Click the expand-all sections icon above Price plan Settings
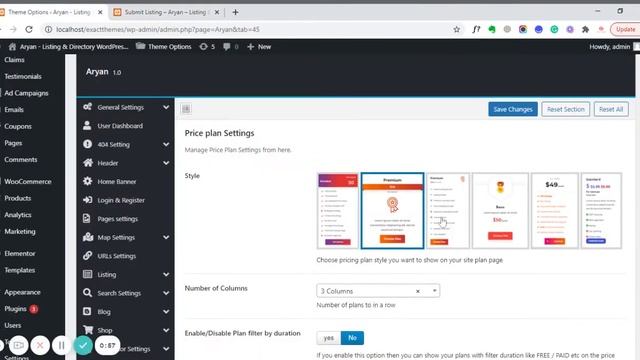Viewport: 640px width, 360px height. click(186, 109)
